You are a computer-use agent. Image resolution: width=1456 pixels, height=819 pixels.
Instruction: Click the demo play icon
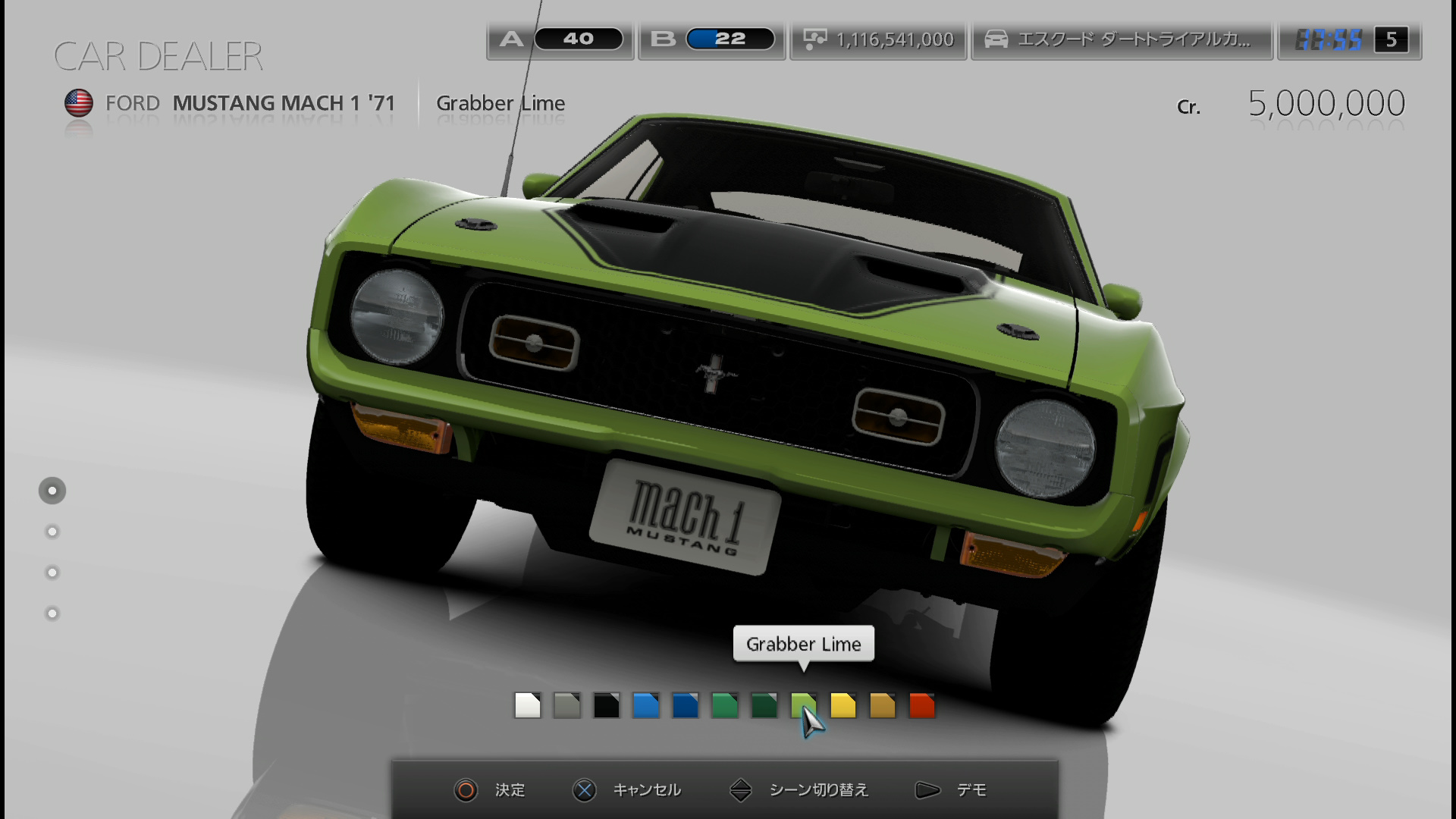point(927,790)
